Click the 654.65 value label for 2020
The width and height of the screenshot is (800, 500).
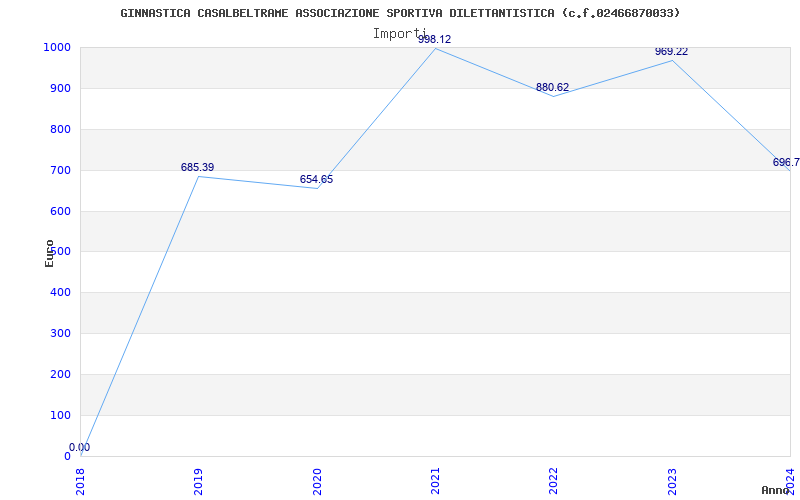click(x=316, y=180)
